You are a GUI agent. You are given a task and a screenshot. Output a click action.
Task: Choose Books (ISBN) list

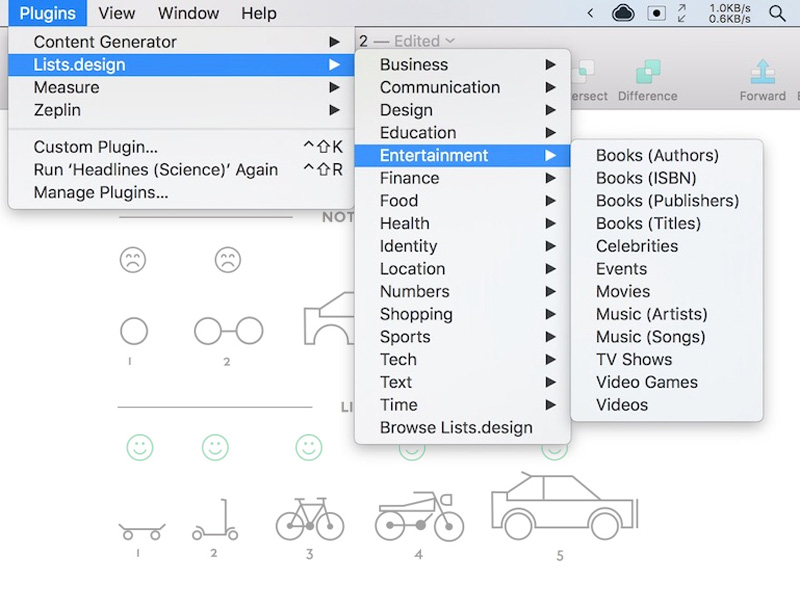click(667, 178)
